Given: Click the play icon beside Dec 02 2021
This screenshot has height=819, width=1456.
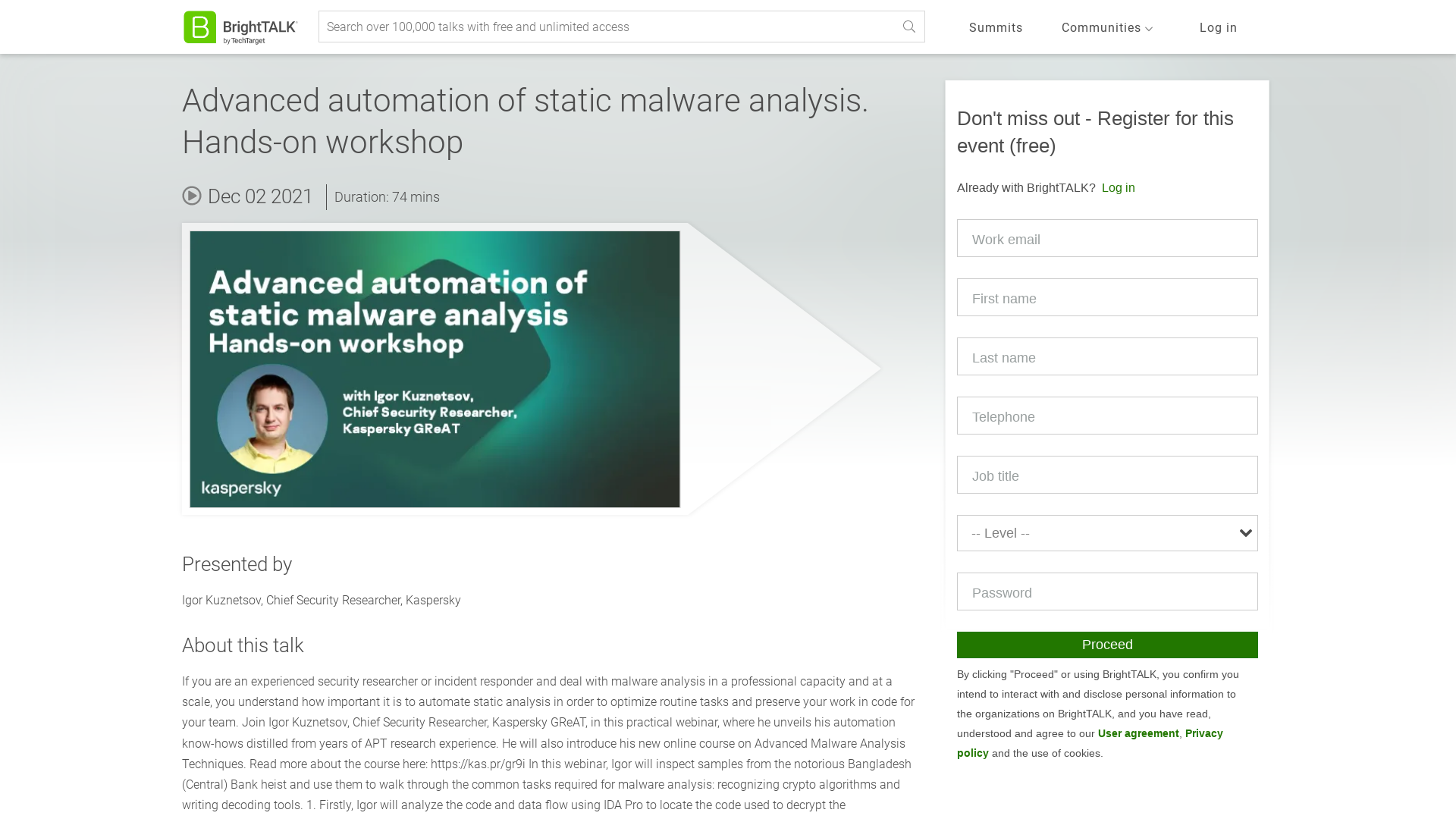Looking at the screenshot, I should (192, 196).
